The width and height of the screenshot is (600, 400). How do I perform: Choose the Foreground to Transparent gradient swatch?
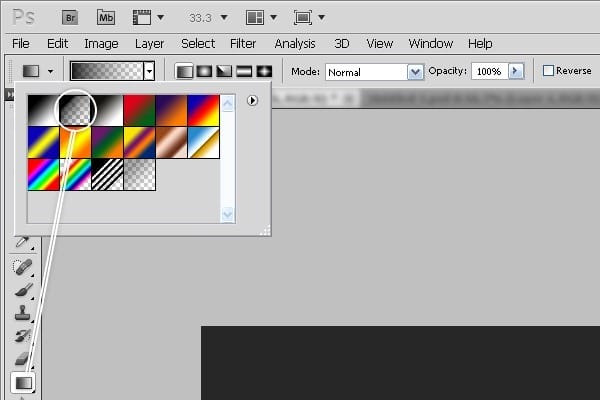(x=75, y=110)
